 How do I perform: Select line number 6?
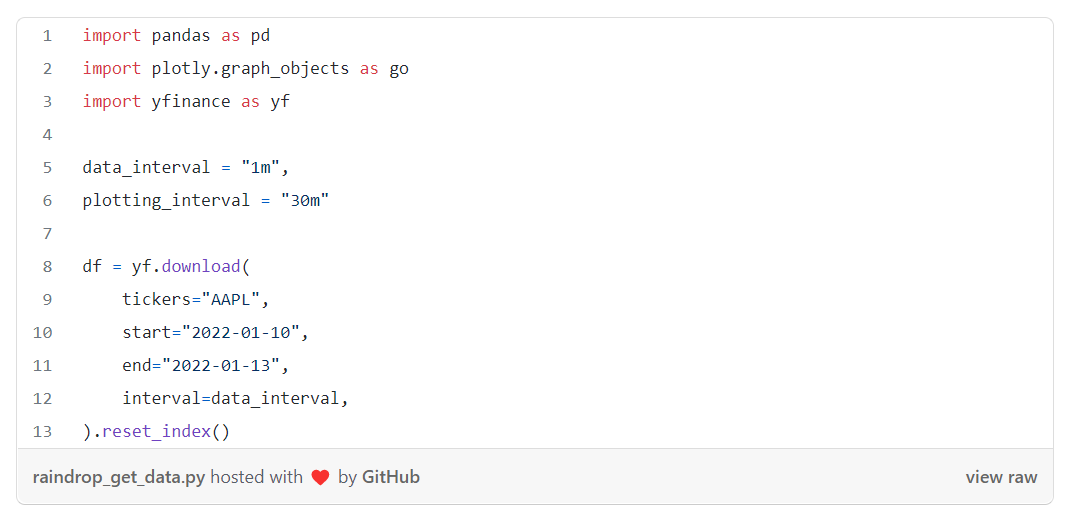point(47,201)
